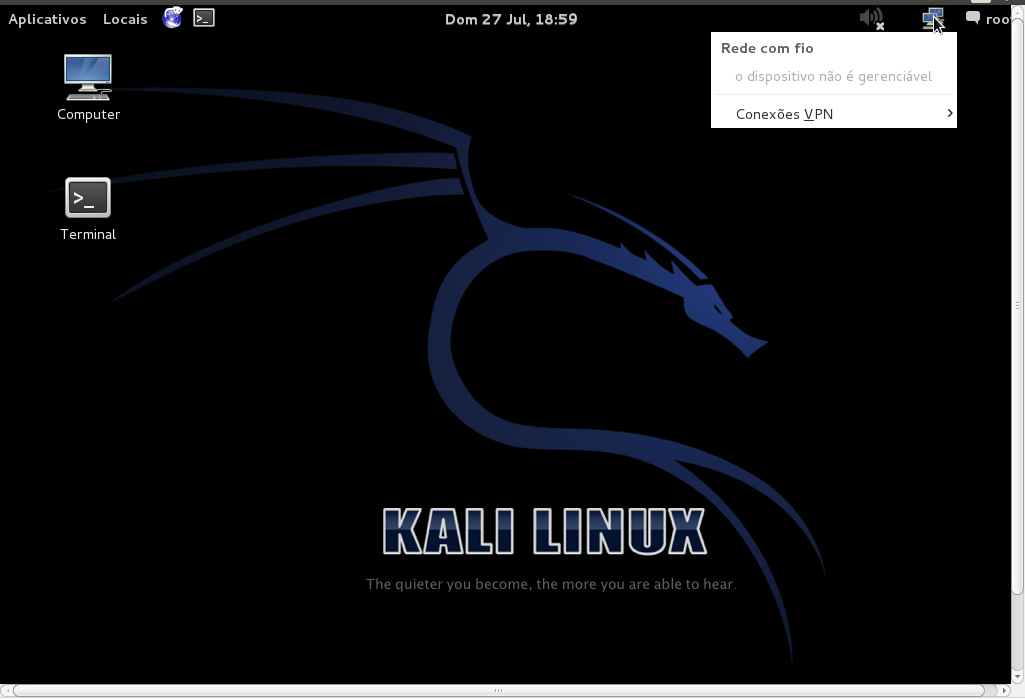Image resolution: width=1025 pixels, height=699 pixels.
Task: Click the terminal launcher in top panel
Action: coord(204,18)
